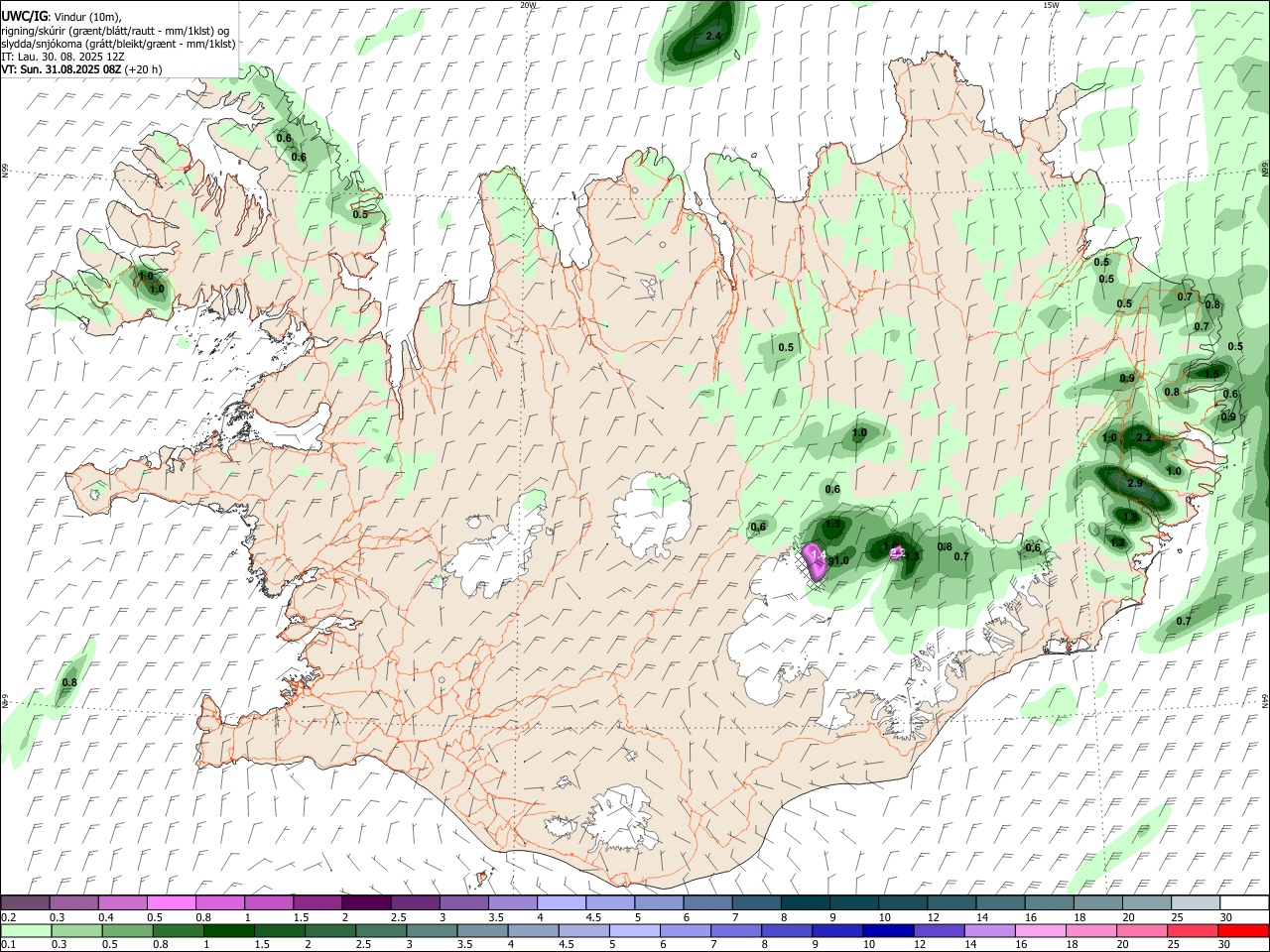This screenshot has height=952, width=1270.
Task: Click the 1.2 precipitation value in the east
Action: click(1118, 542)
